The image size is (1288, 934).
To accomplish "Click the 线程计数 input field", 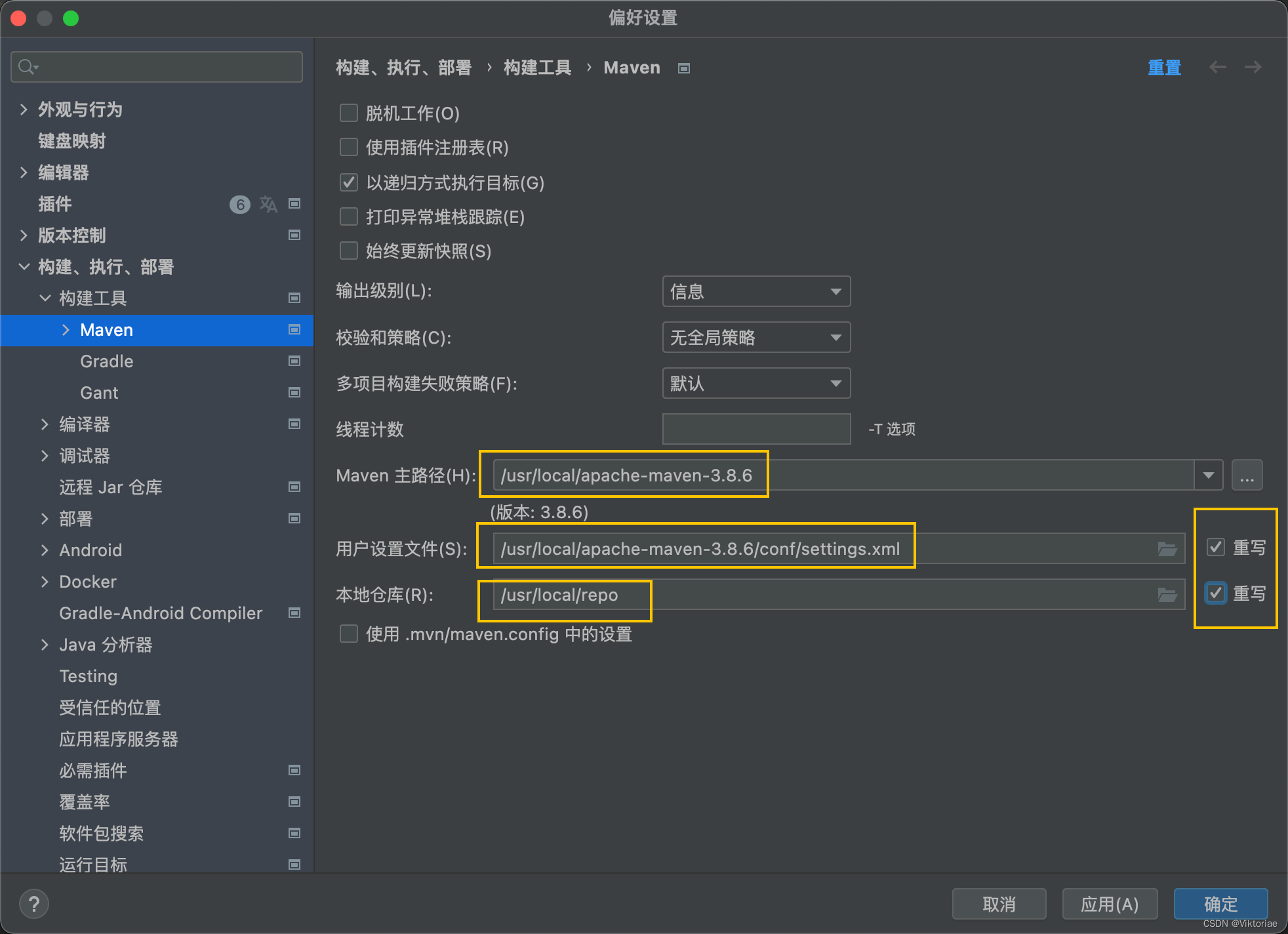I will click(756, 429).
